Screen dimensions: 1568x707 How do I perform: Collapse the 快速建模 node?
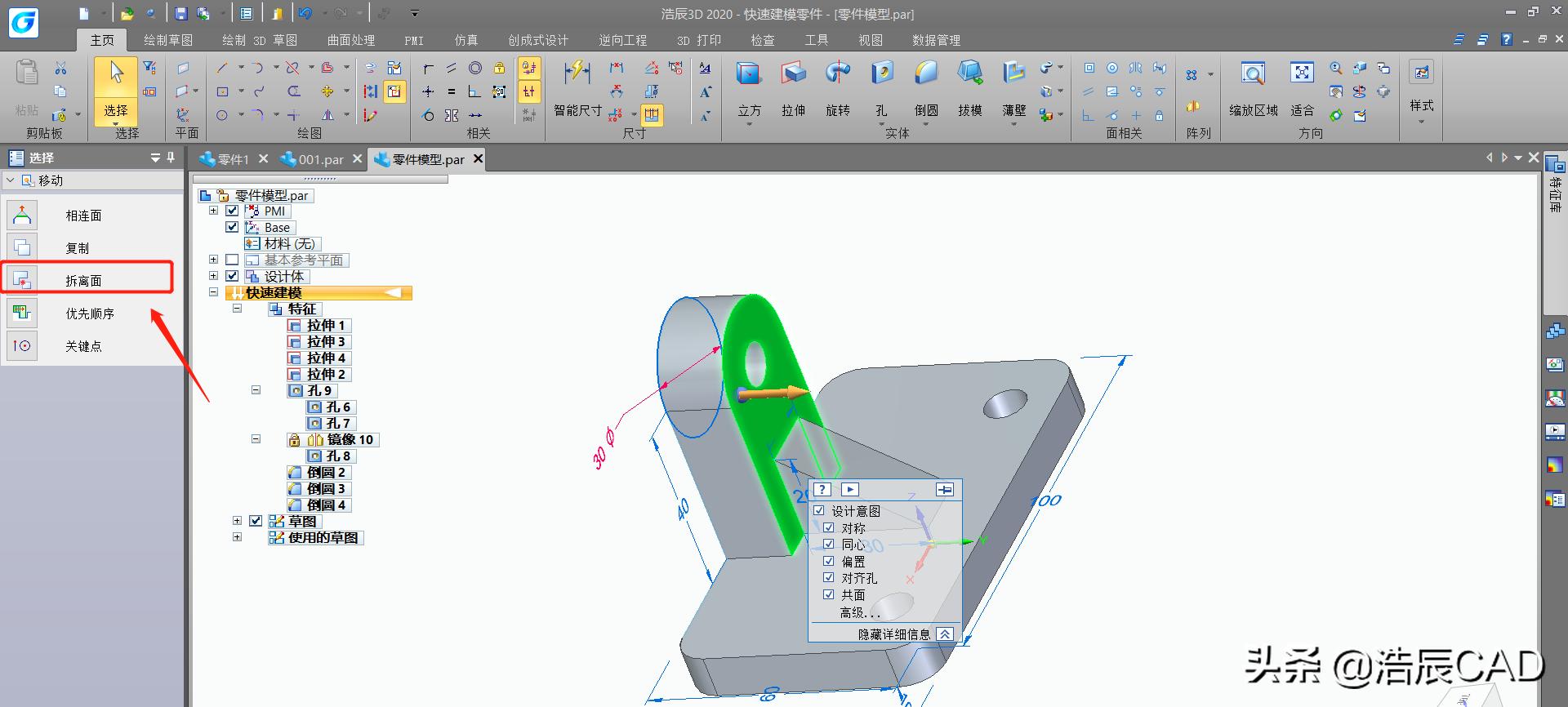pos(213,291)
